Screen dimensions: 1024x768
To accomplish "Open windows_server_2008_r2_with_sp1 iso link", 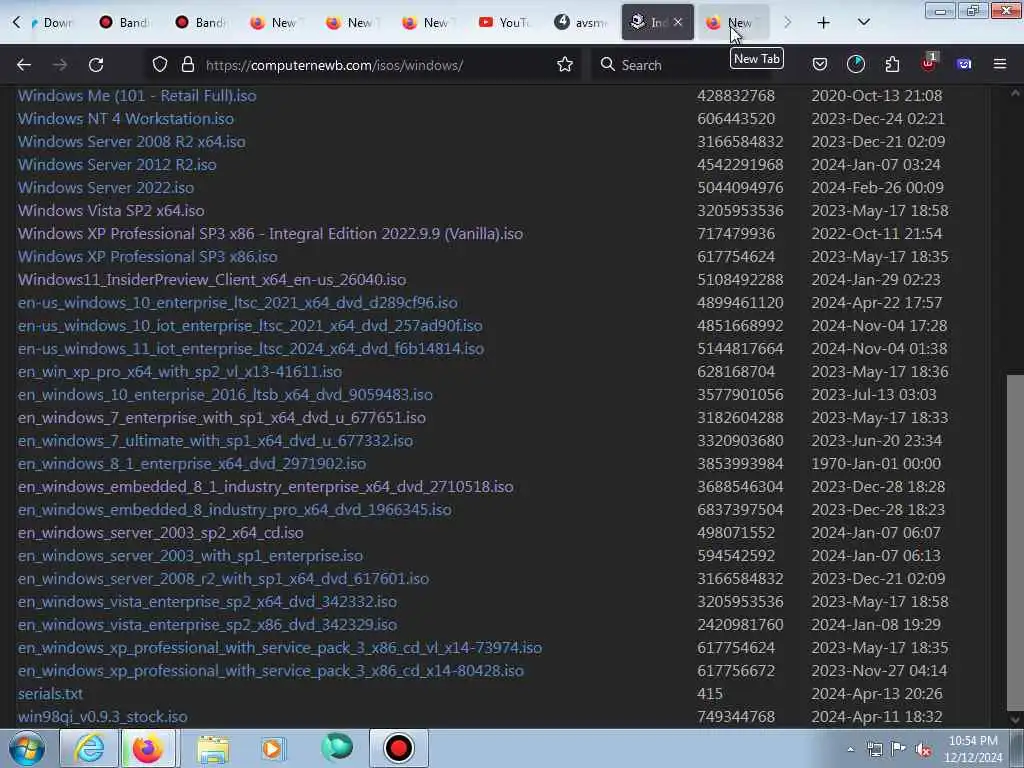I will 223,578.
